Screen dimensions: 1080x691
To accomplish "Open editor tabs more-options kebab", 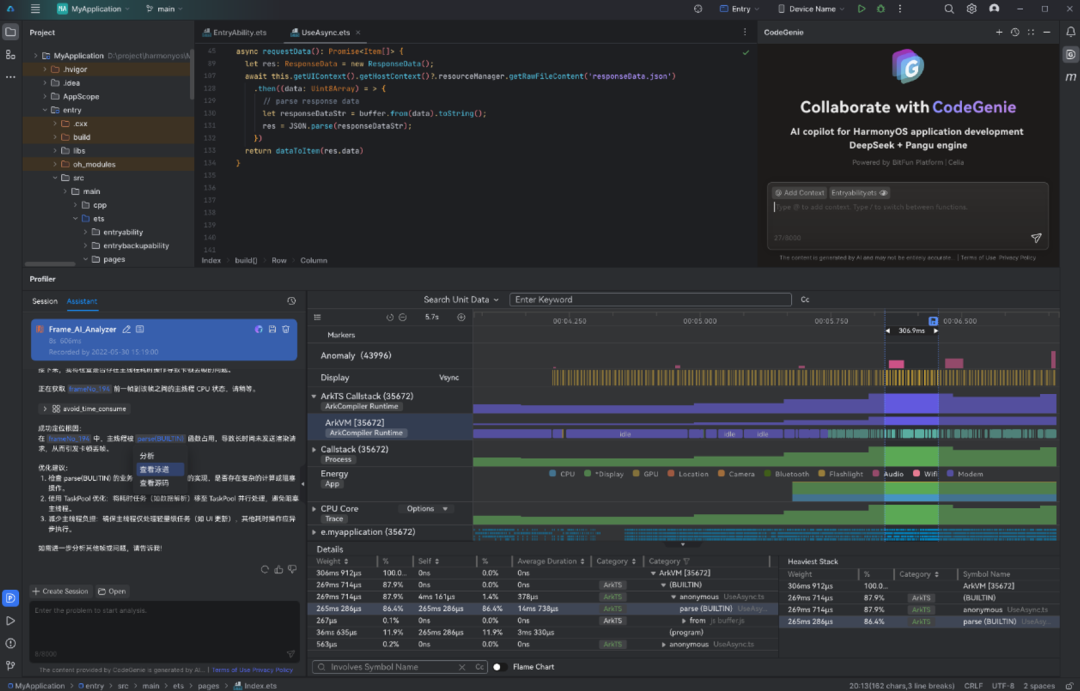I will pyautogui.click(x=745, y=32).
